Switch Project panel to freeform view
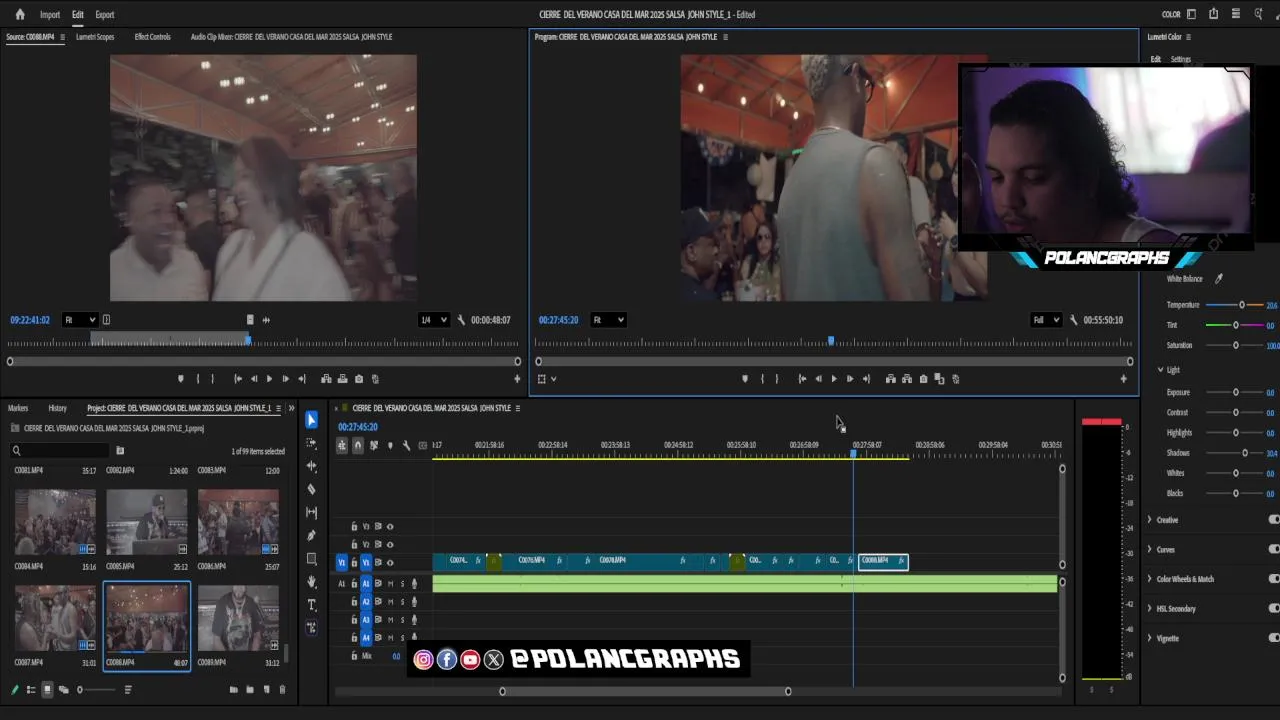Image resolution: width=1280 pixels, height=720 pixels. pos(63,690)
